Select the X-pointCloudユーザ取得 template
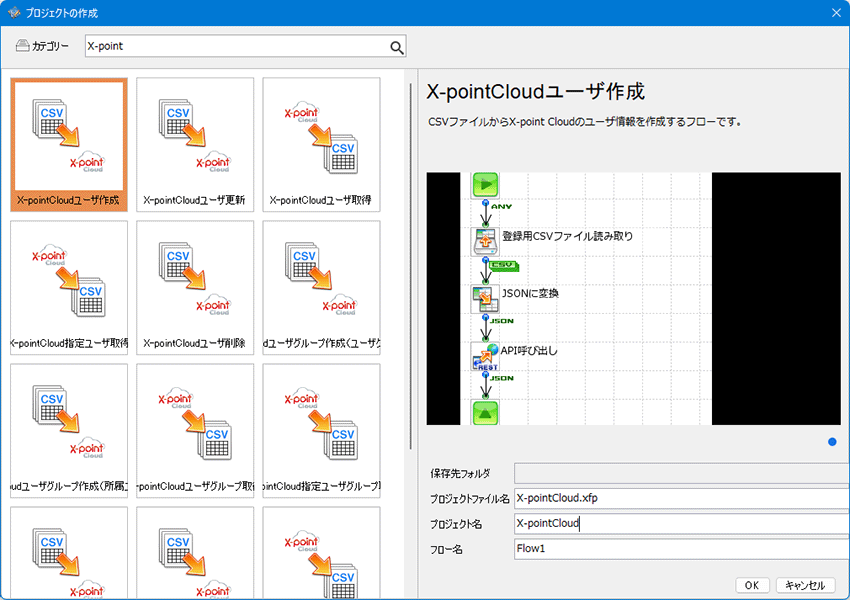Image resolution: width=850 pixels, height=600 pixels. click(321, 144)
